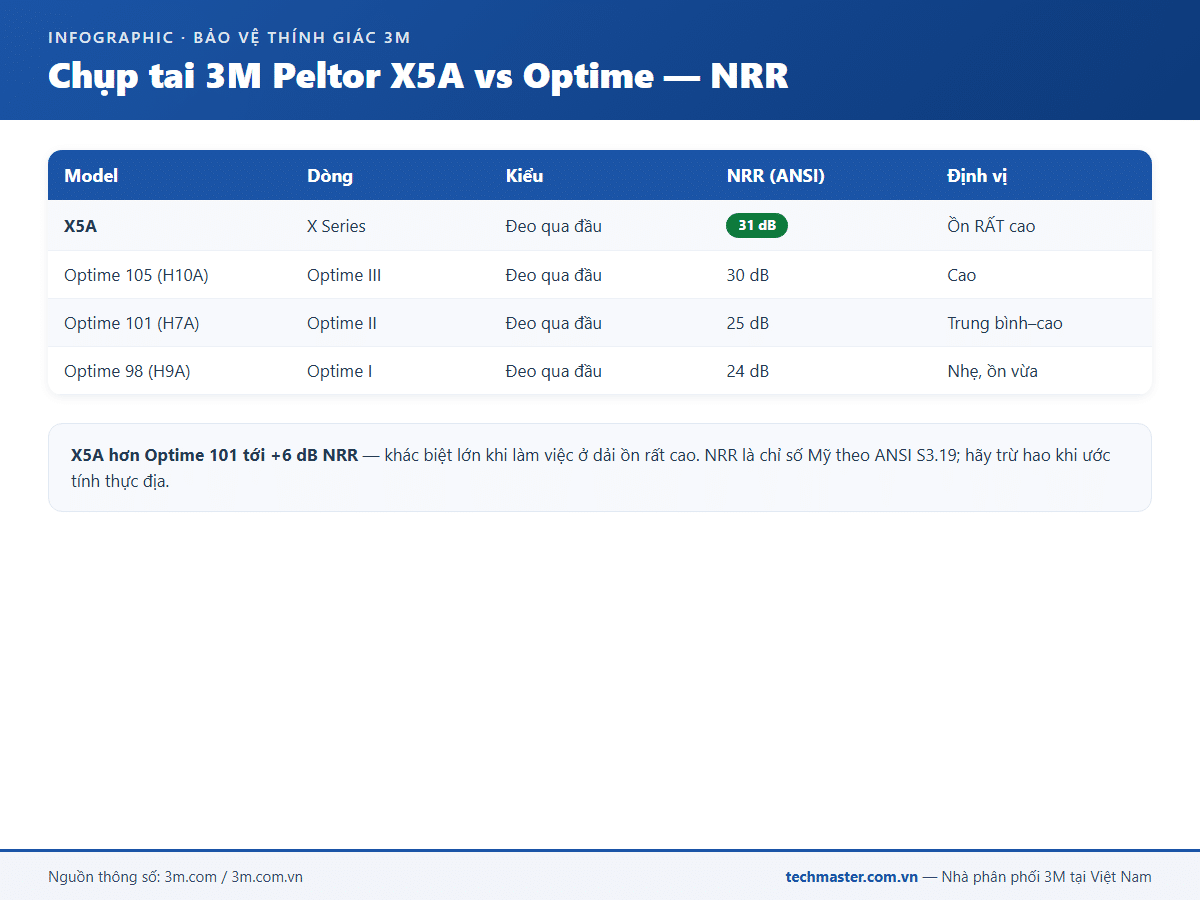Click the Optime III cell
The height and width of the screenshot is (900, 1200).
[x=344, y=275]
